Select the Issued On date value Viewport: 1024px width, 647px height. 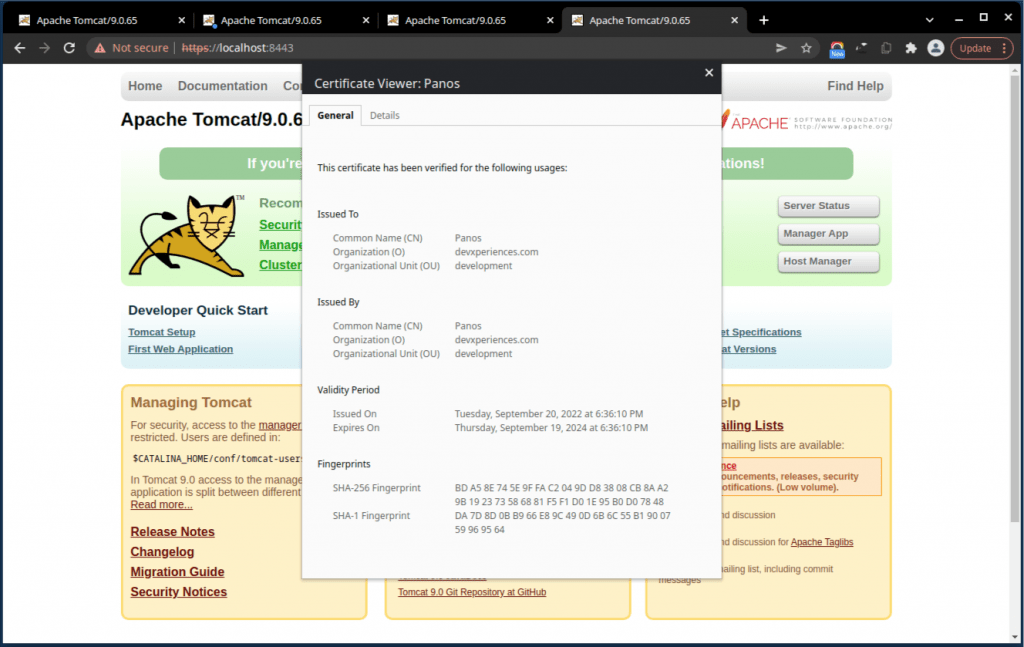coord(549,414)
